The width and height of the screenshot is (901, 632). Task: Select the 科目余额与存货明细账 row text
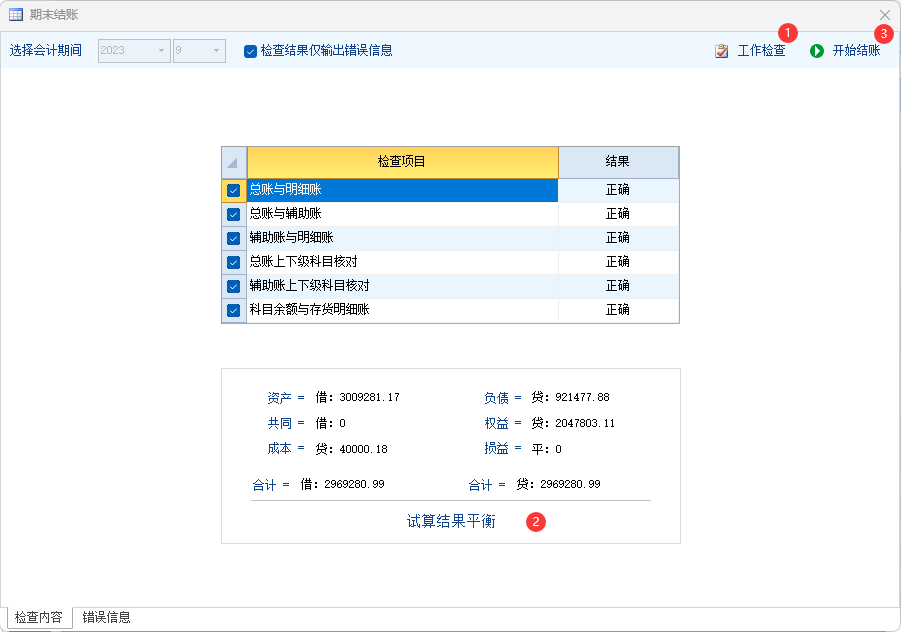[x=309, y=310]
